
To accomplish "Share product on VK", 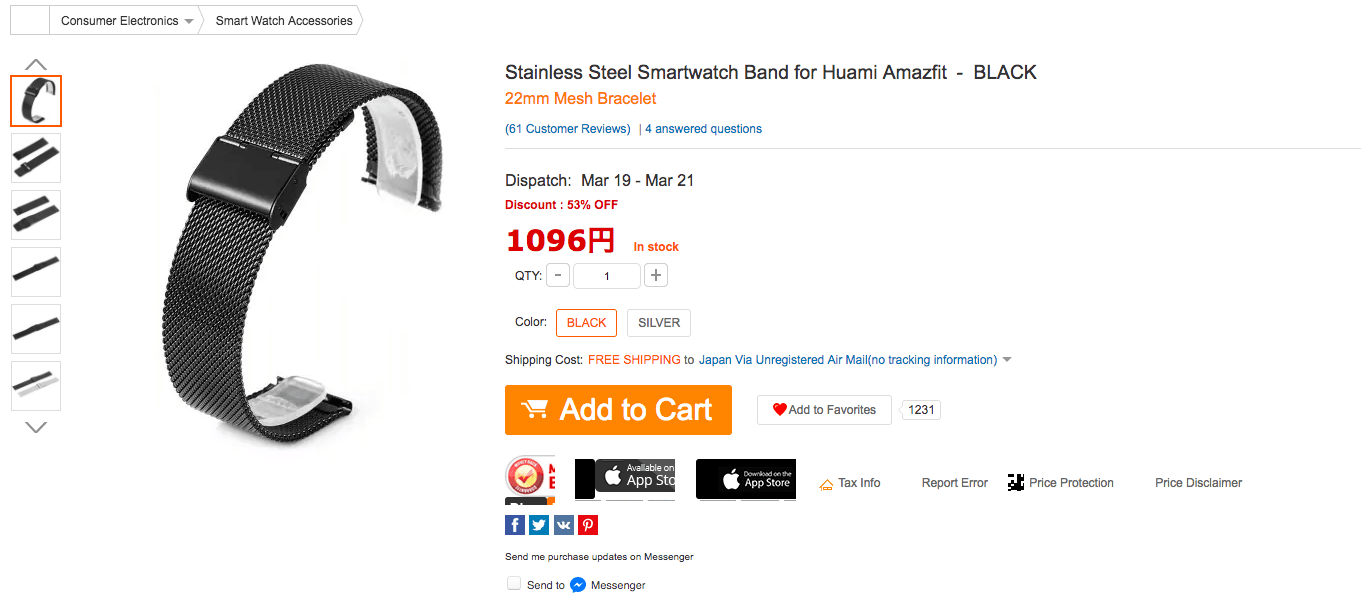I will [x=563, y=525].
